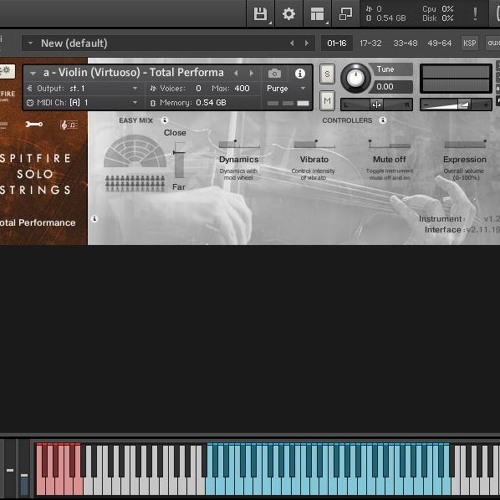Image resolution: width=500 pixels, height=500 pixels.
Task: Click the info icon near Total Performance
Action: tap(95, 219)
